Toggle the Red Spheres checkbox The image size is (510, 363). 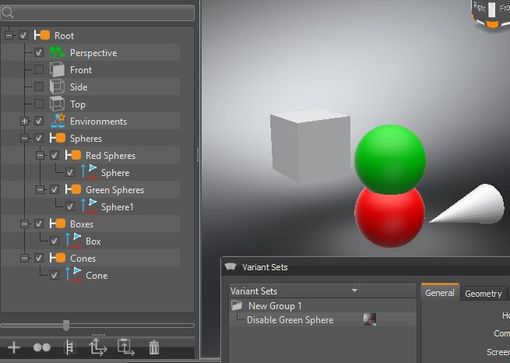[54, 155]
